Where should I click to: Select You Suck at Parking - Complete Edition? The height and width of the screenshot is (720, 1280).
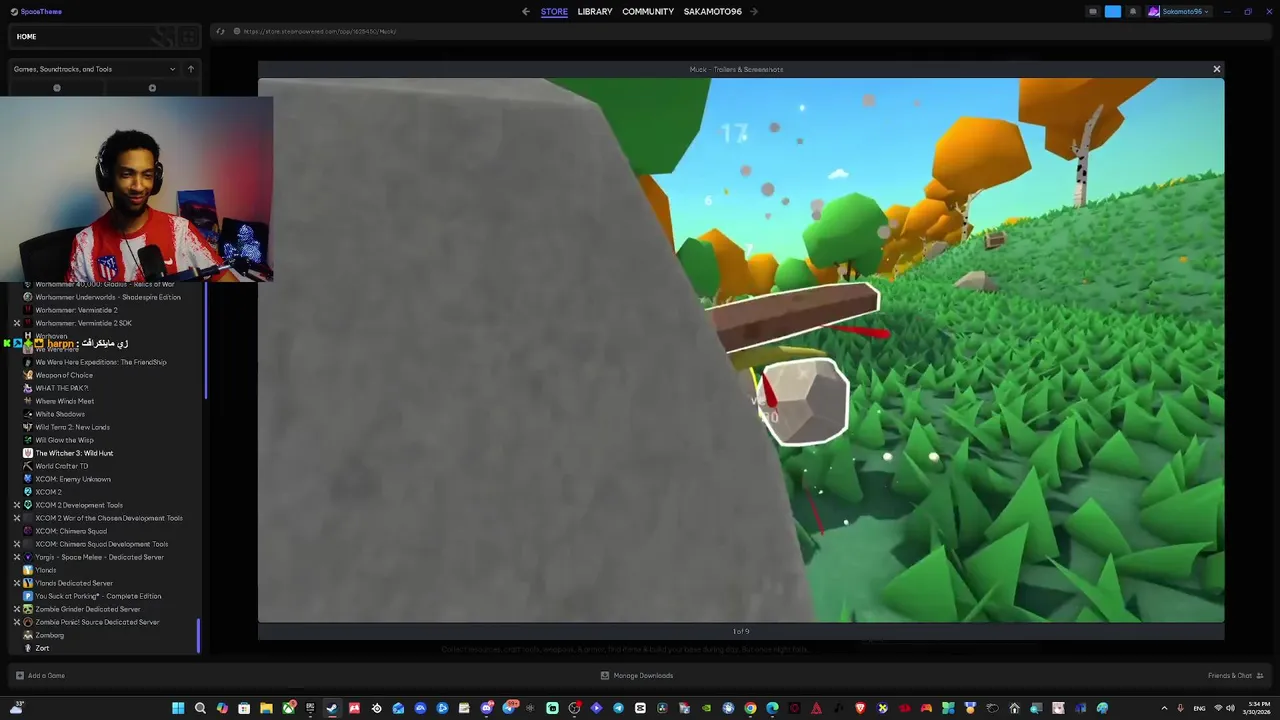click(98, 596)
